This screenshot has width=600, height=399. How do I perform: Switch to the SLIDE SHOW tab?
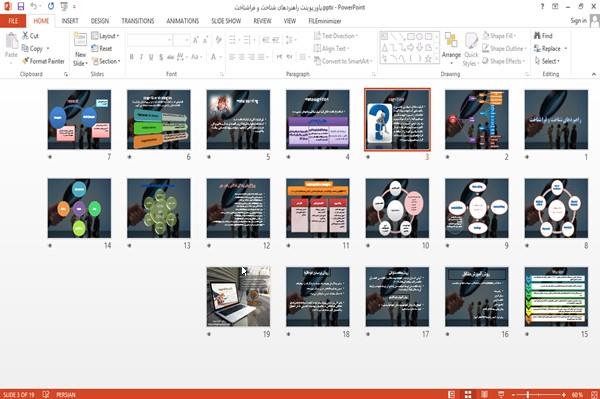[226, 21]
